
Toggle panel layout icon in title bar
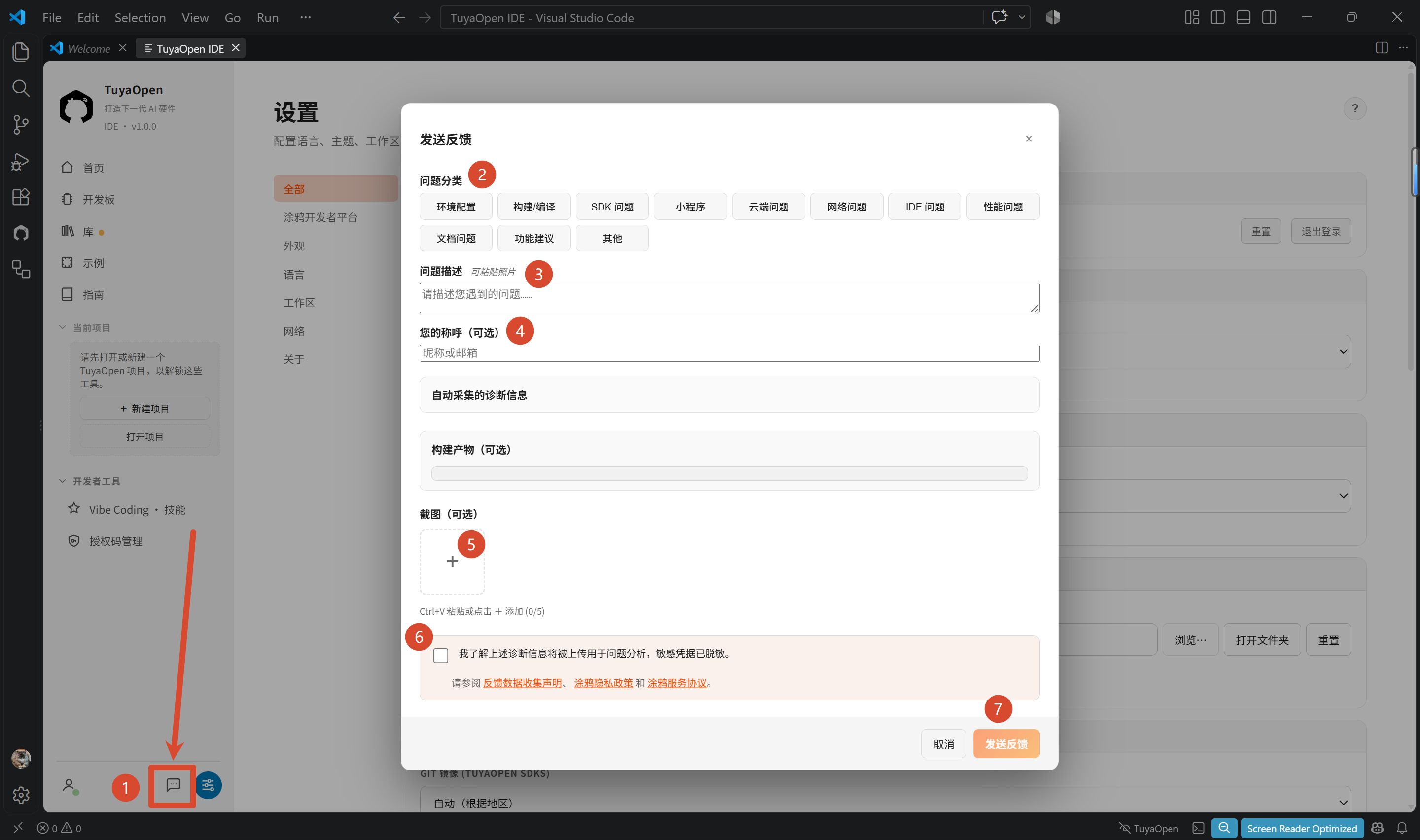[x=1243, y=18]
